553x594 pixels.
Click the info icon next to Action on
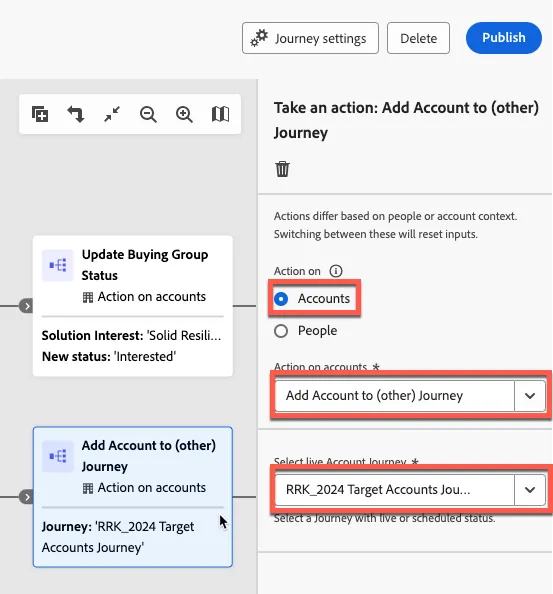point(336,271)
